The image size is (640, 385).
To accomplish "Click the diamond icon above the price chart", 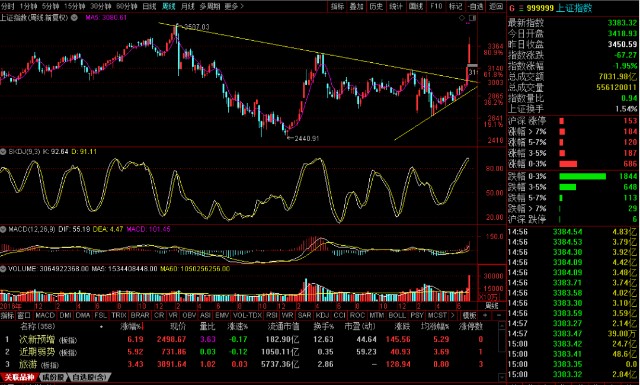I will click(x=462, y=18).
